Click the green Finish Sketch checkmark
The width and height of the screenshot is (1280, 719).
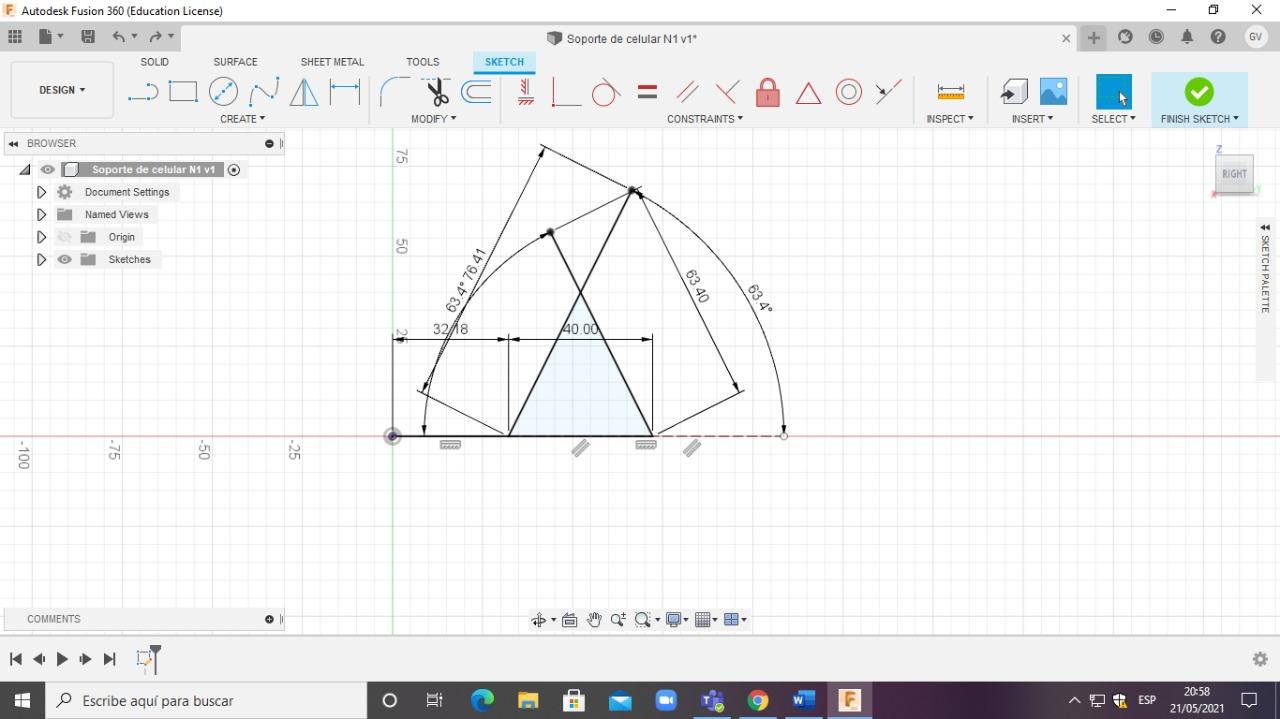pyautogui.click(x=1199, y=92)
